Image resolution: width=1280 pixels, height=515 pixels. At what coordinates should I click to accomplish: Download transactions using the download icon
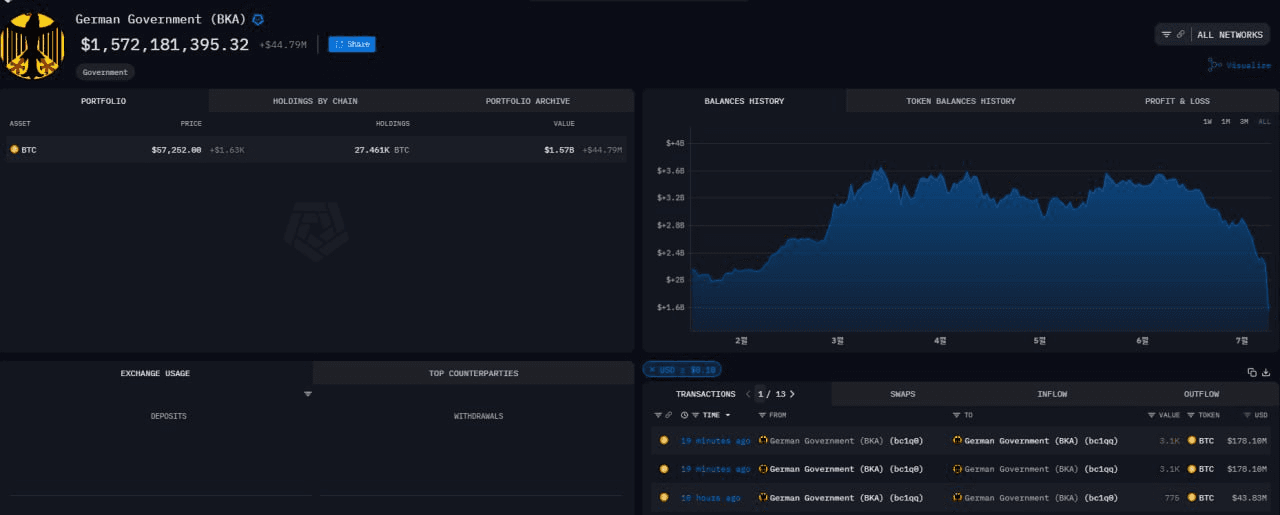click(1266, 372)
